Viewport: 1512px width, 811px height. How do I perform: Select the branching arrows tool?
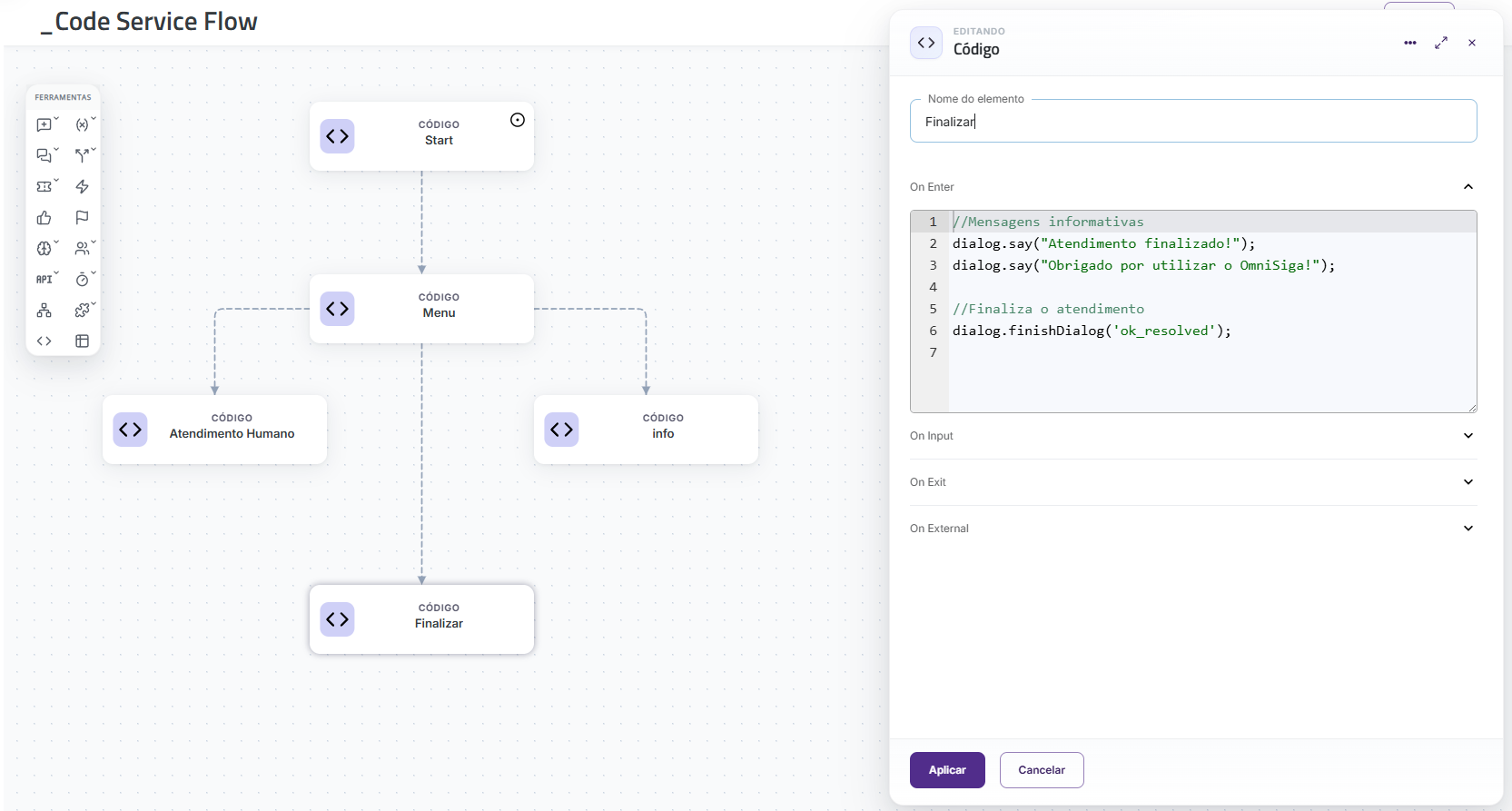coord(83,155)
